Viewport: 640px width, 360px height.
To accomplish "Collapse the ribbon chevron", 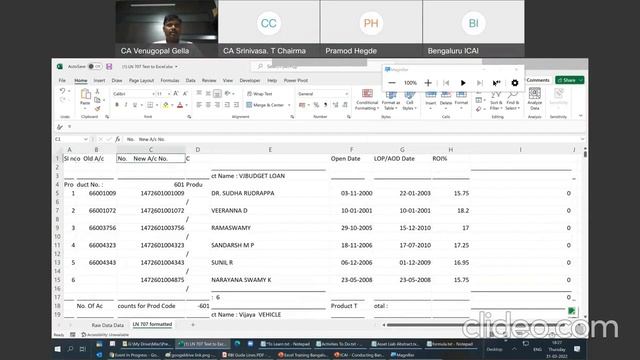I will tap(580, 116).
